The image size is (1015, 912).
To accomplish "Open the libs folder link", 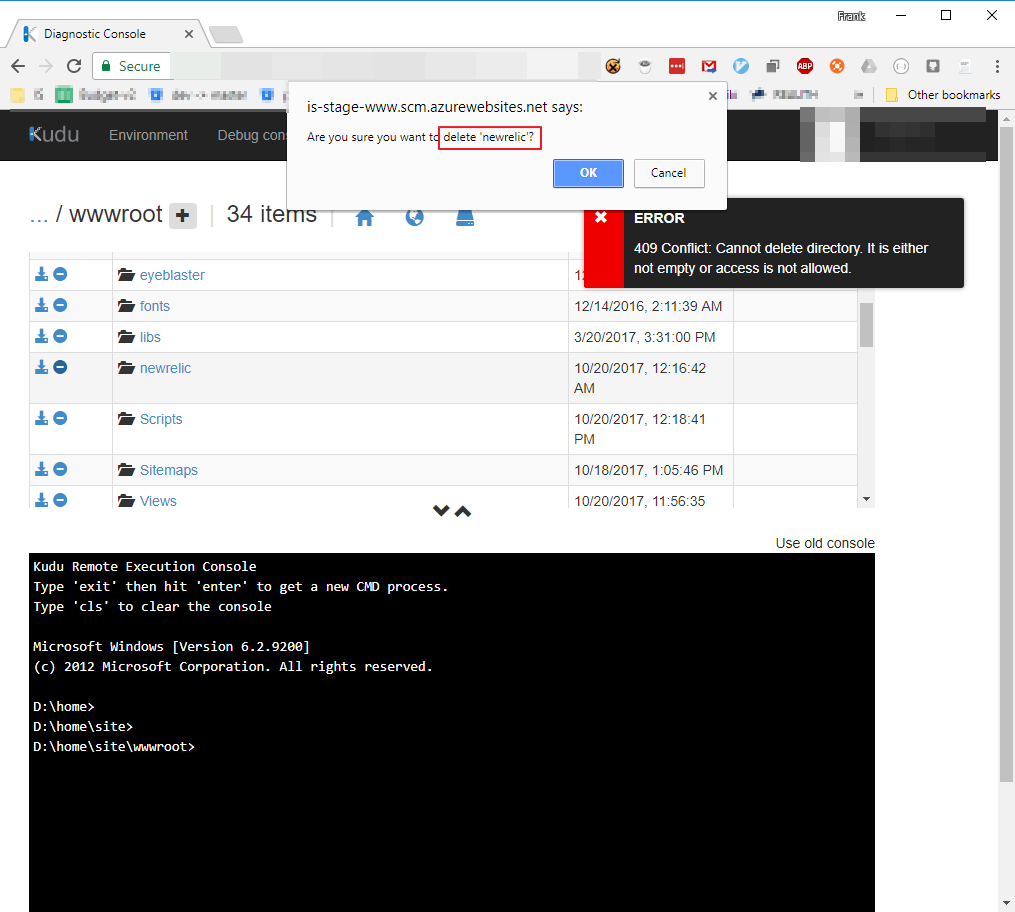I will pos(150,337).
